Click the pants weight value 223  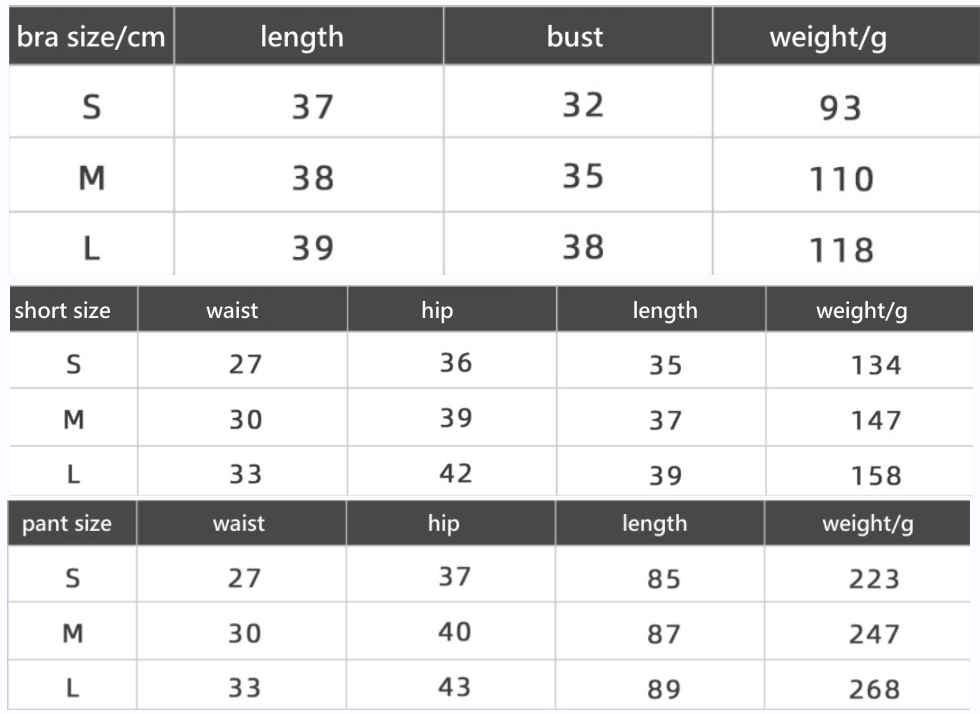[874, 580]
